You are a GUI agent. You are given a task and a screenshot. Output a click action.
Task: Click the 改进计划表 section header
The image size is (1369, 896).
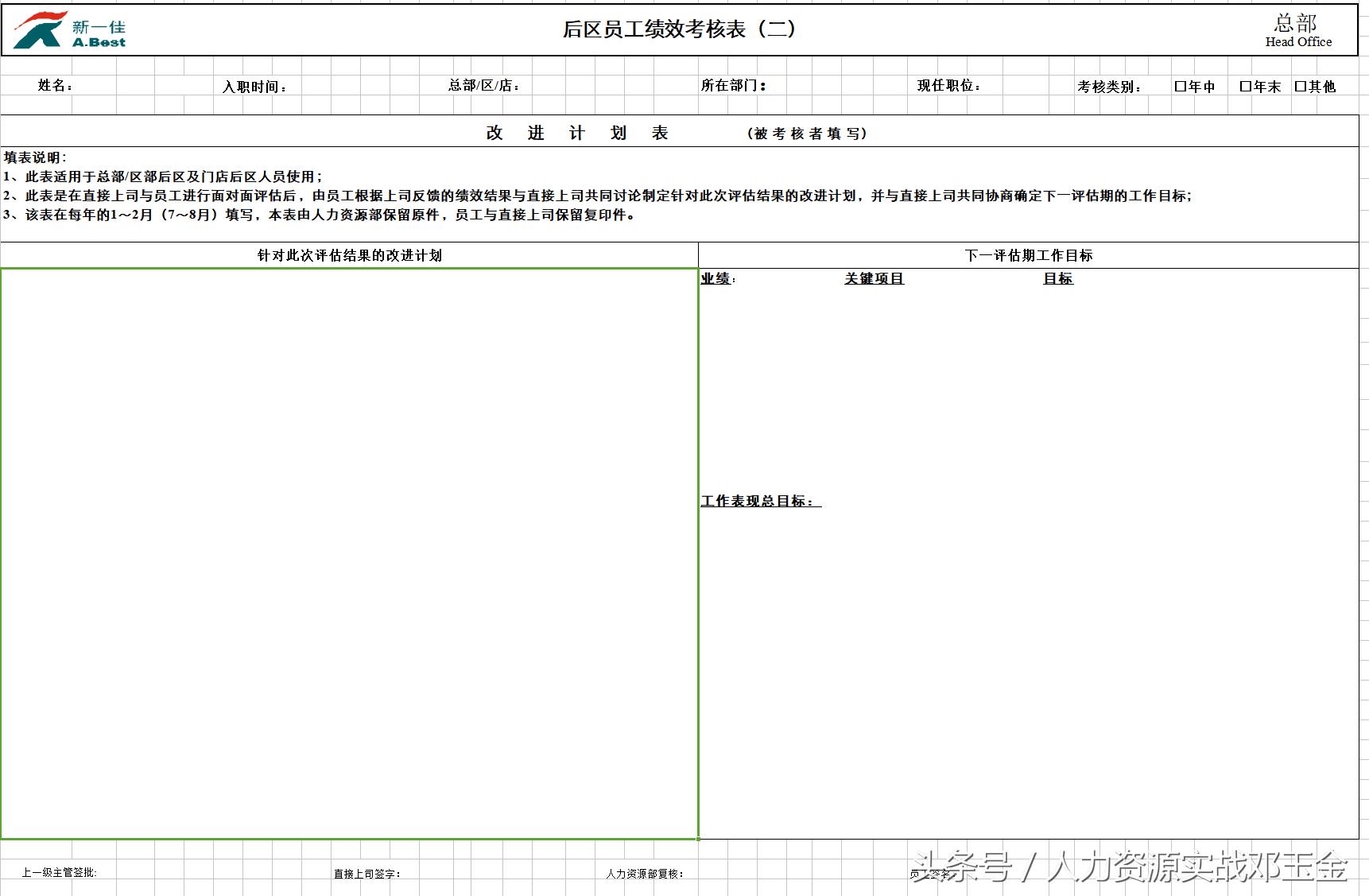(576, 133)
